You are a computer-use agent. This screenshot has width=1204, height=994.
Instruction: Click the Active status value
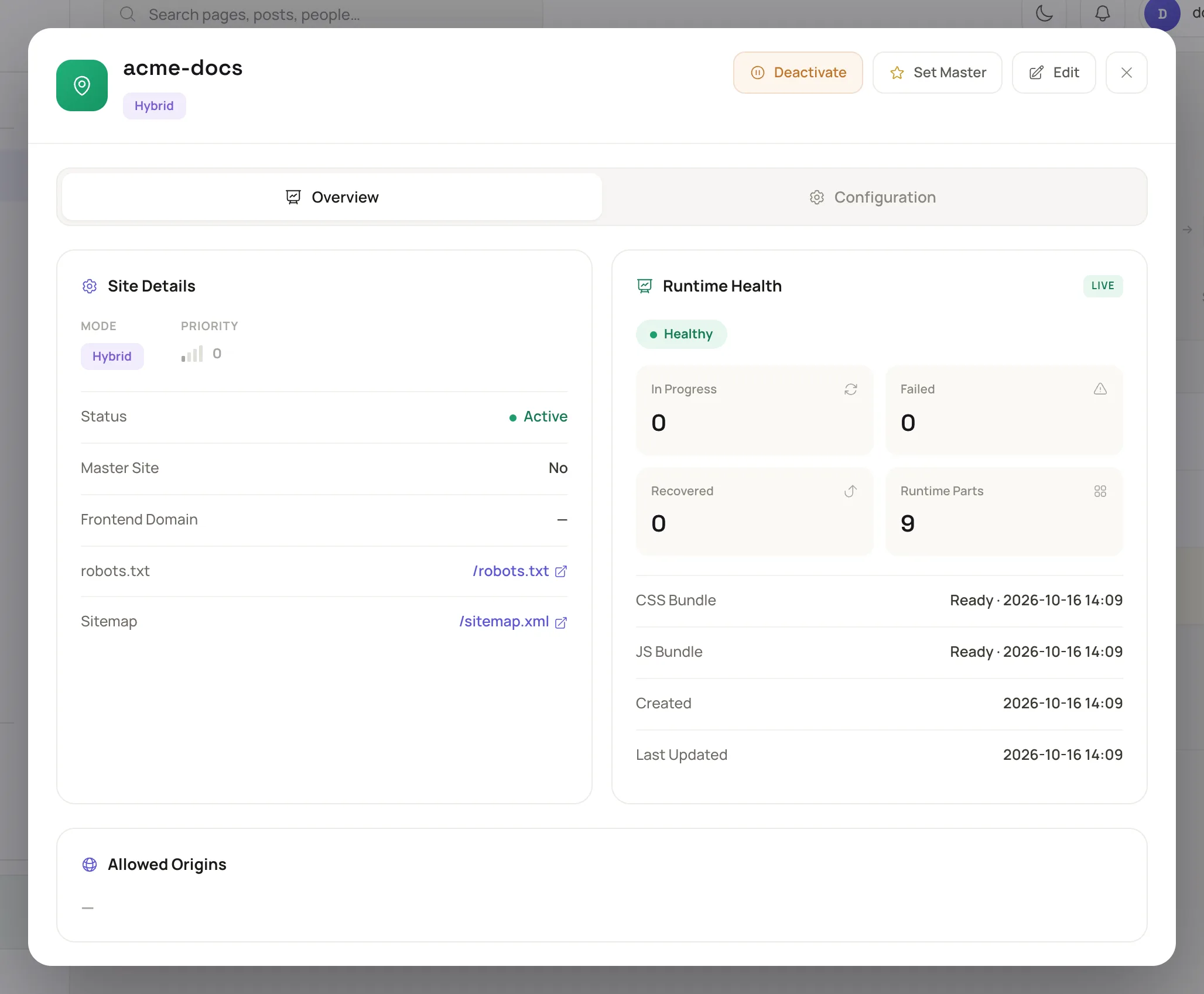pyautogui.click(x=538, y=417)
